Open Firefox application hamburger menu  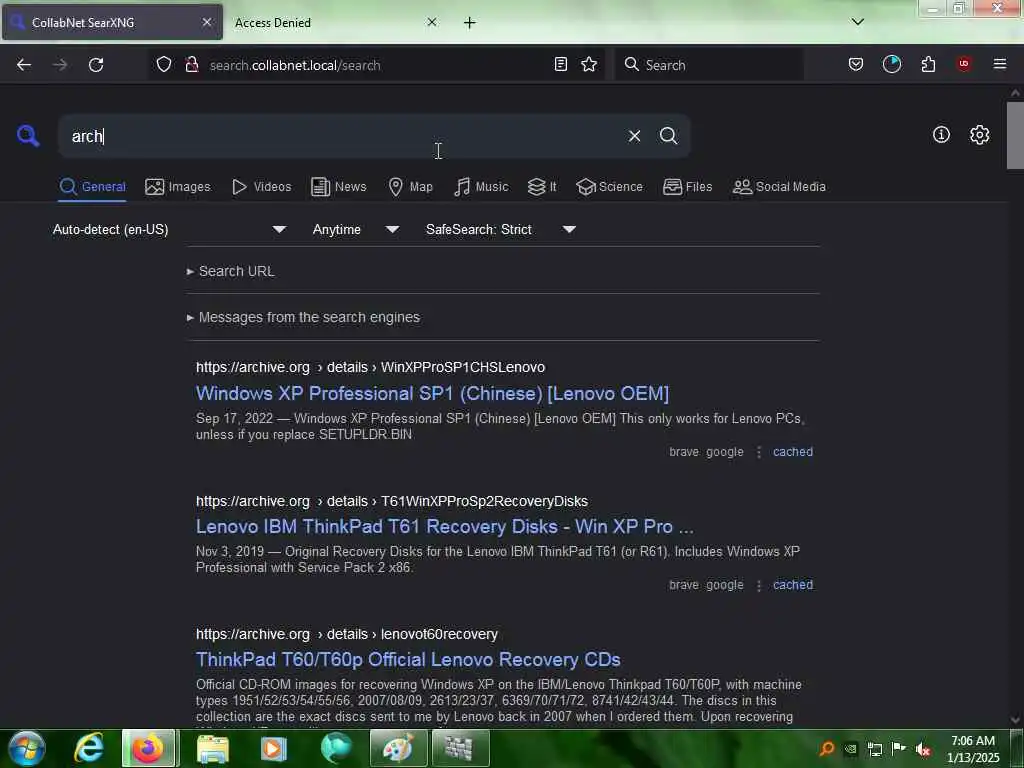[999, 64]
